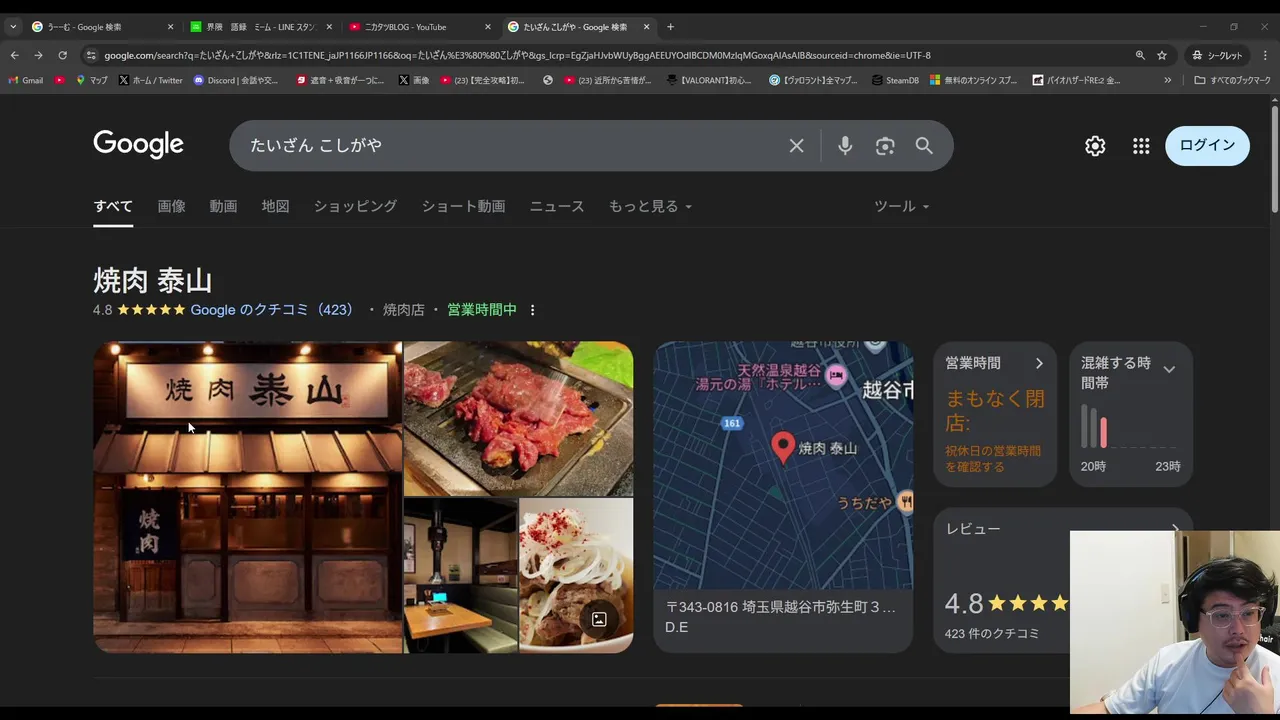Open the restaurant storefront photo

[x=248, y=498]
